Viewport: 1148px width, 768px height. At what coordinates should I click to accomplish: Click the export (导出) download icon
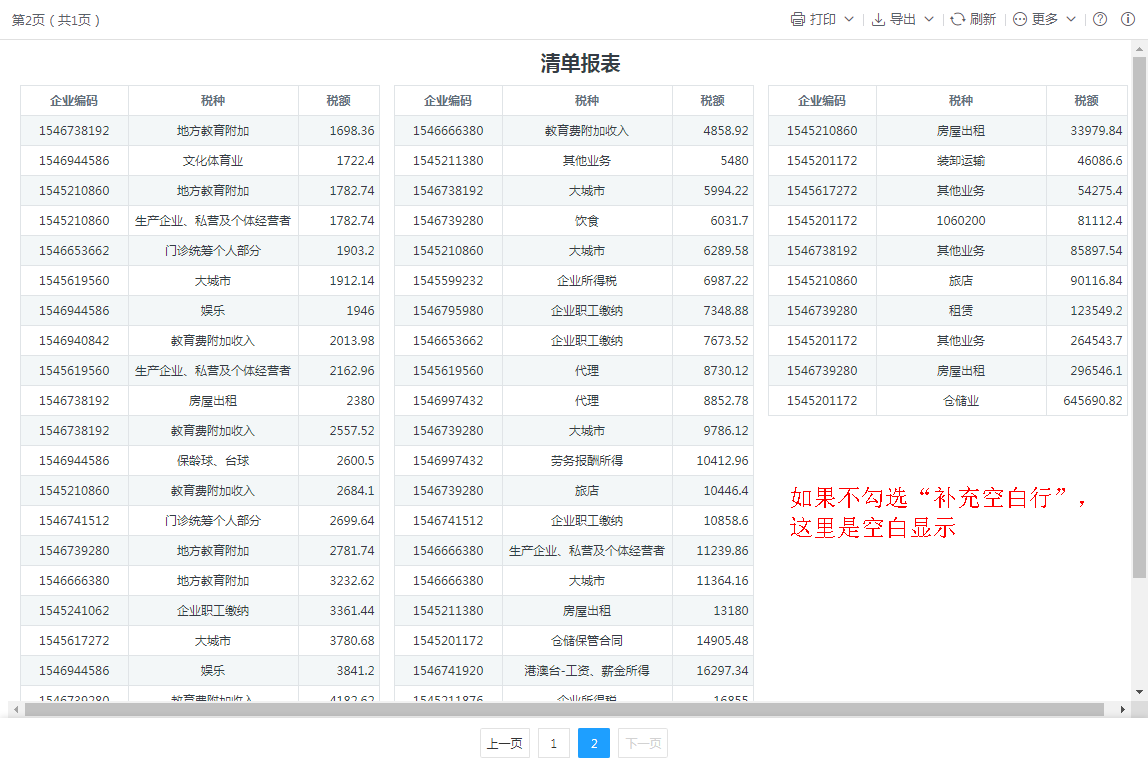pos(878,19)
